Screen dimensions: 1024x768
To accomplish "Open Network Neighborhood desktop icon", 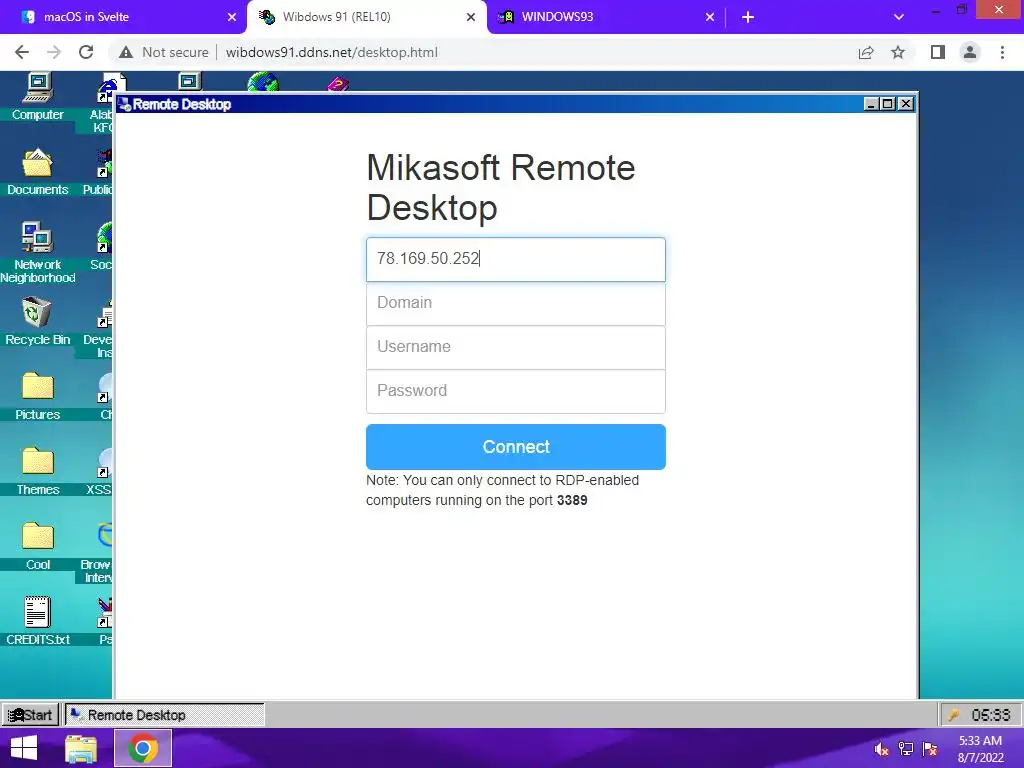I will (x=37, y=252).
